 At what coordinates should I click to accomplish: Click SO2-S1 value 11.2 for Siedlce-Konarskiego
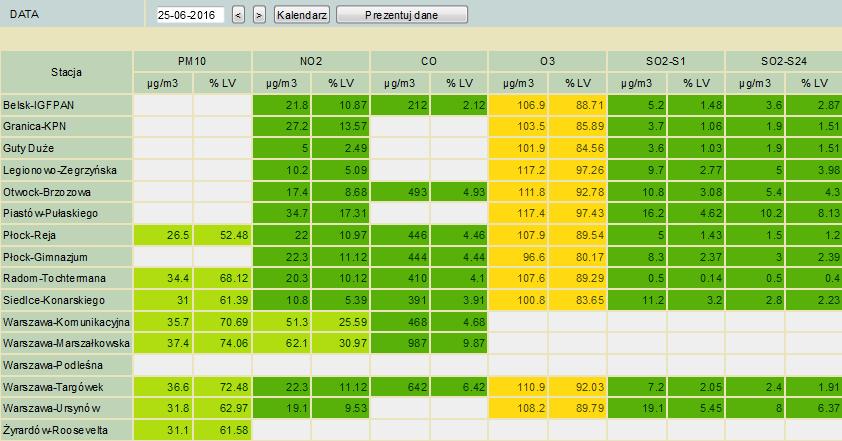point(636,300)
